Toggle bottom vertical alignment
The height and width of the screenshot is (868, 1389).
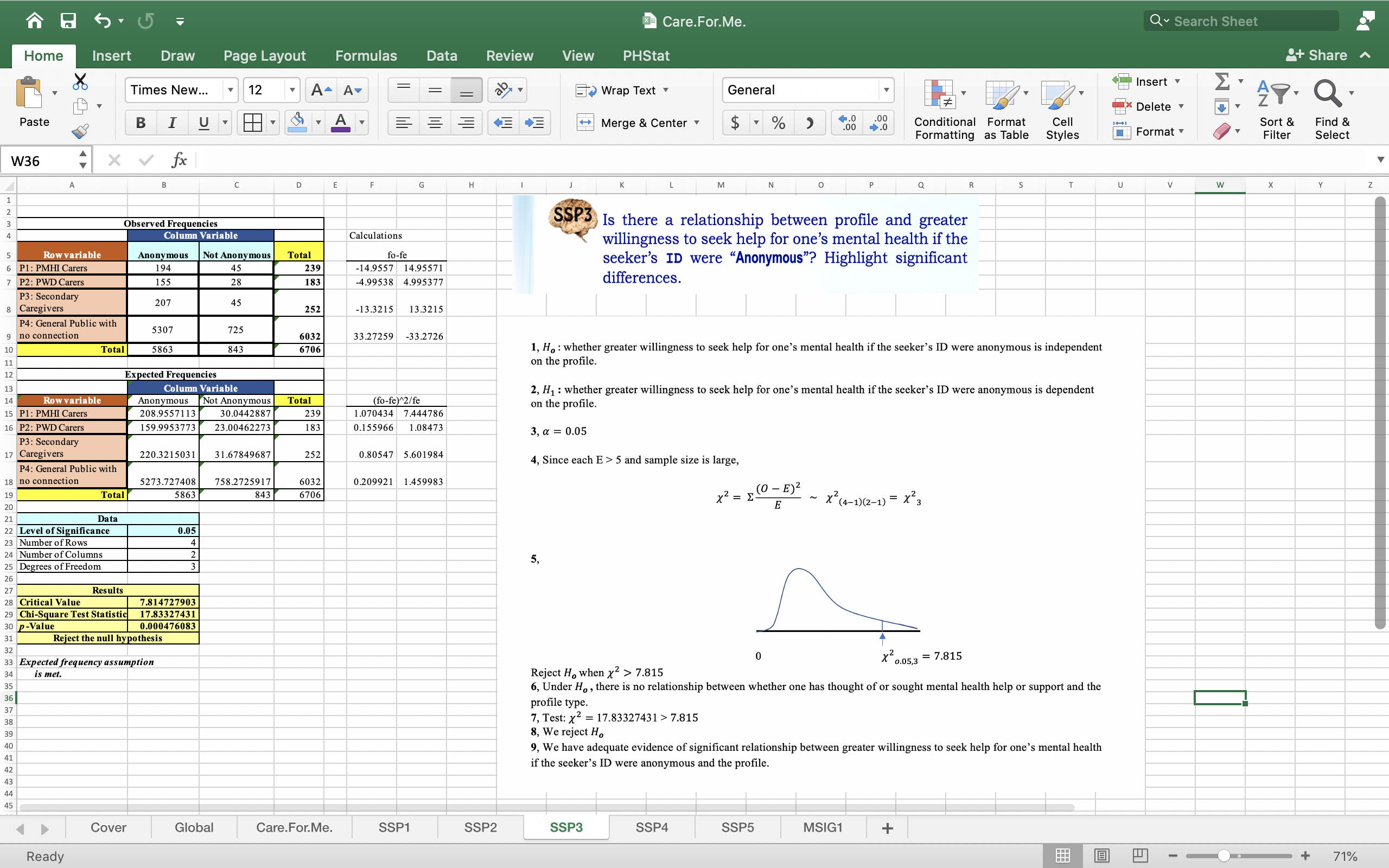(466, 90)
